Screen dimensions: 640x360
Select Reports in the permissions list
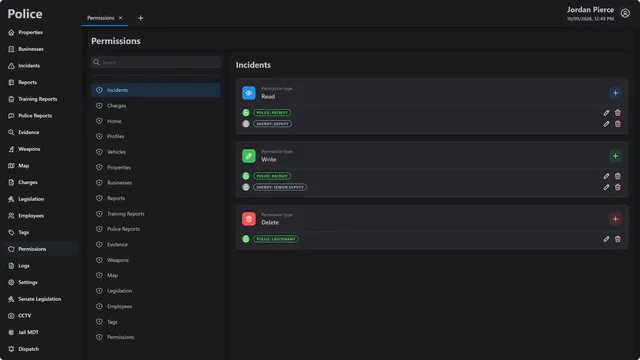[156, 198]
